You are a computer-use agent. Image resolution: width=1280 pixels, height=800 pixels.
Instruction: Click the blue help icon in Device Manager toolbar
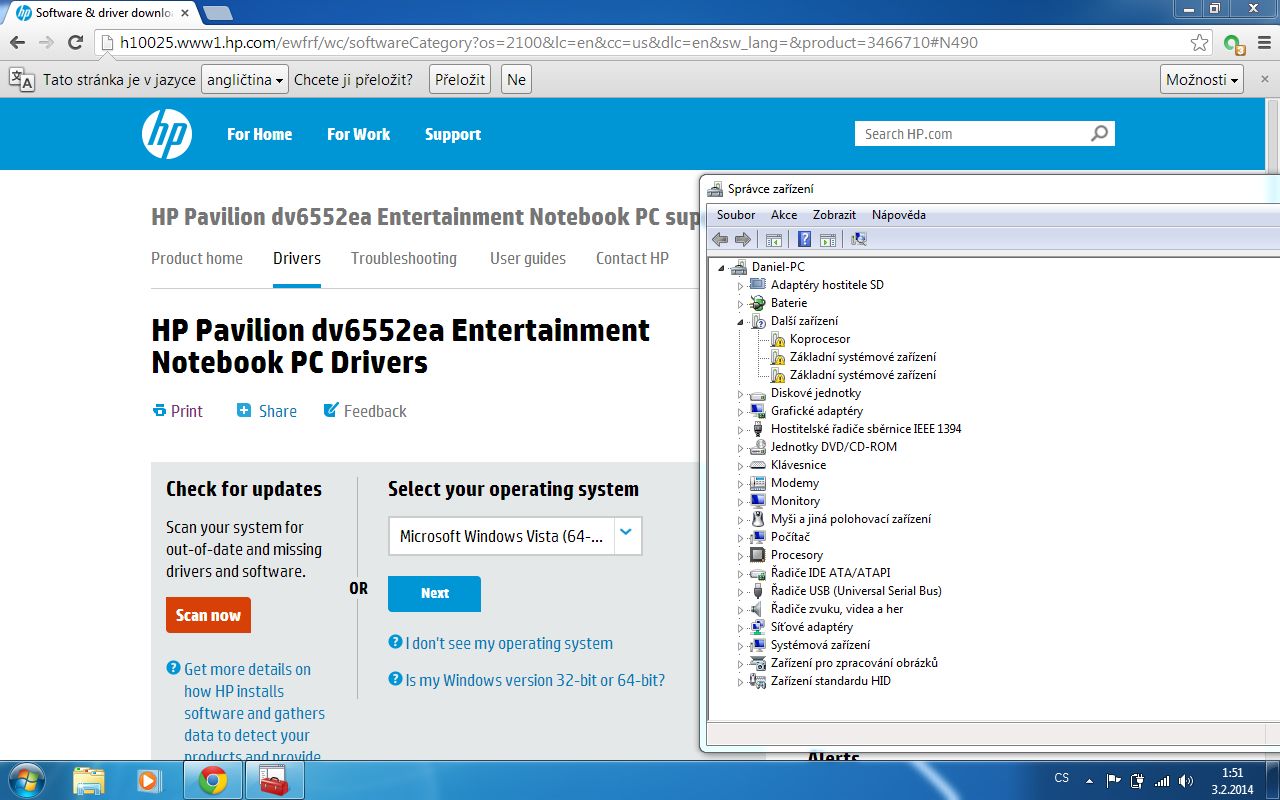click(x=803, y=239)
